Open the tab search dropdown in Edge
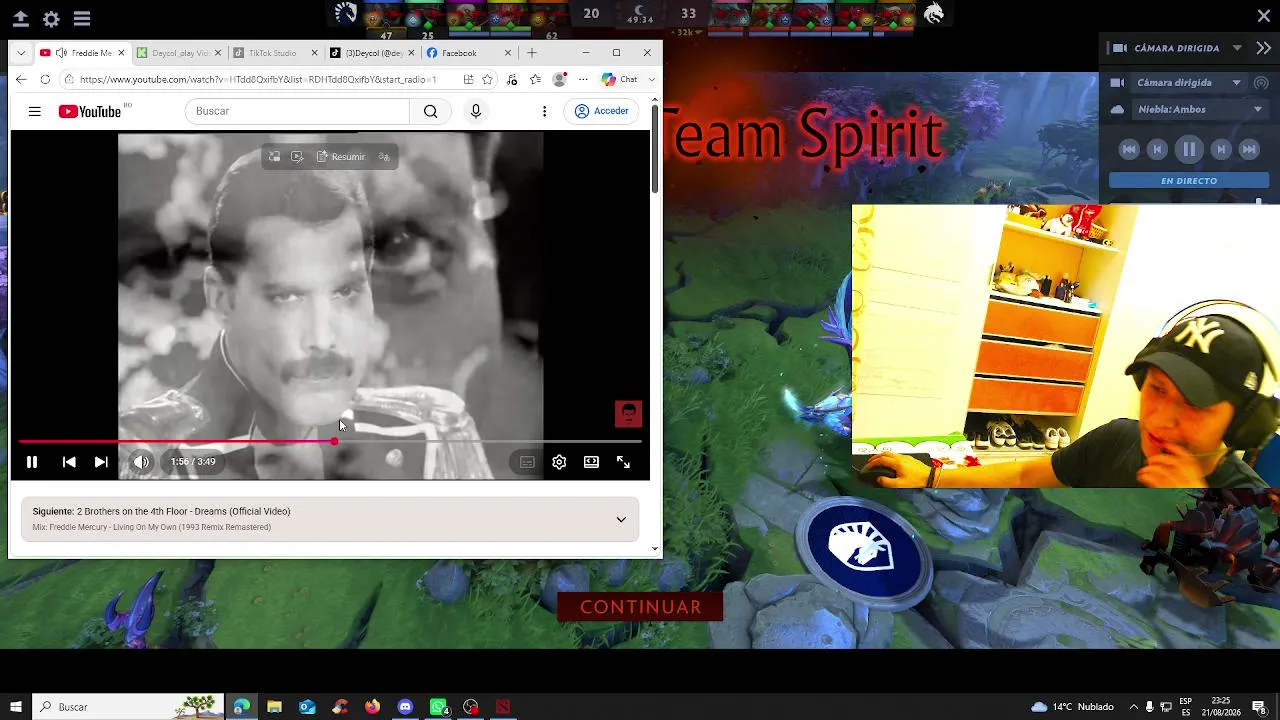 [x=21, y=53]
